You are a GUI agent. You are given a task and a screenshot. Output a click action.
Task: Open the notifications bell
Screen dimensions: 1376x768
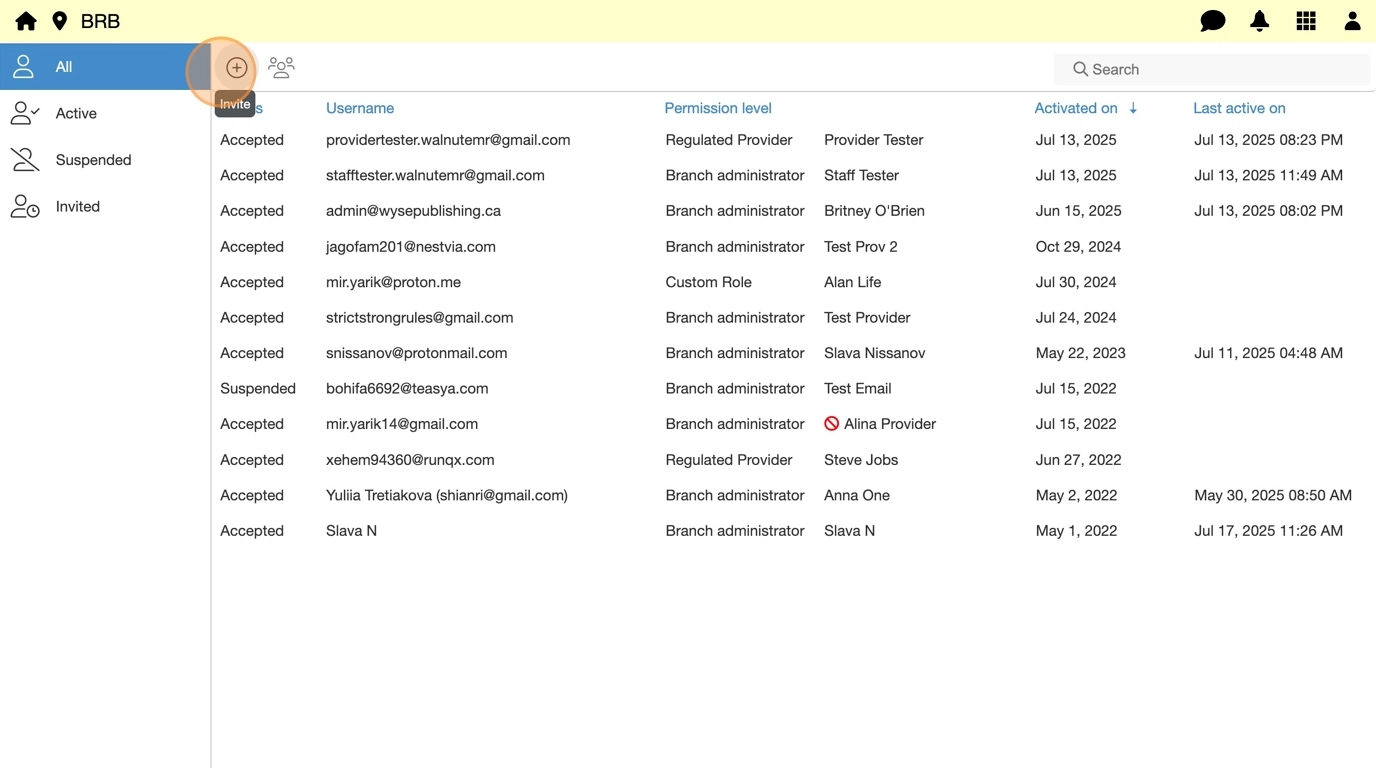click(1259, 21)
